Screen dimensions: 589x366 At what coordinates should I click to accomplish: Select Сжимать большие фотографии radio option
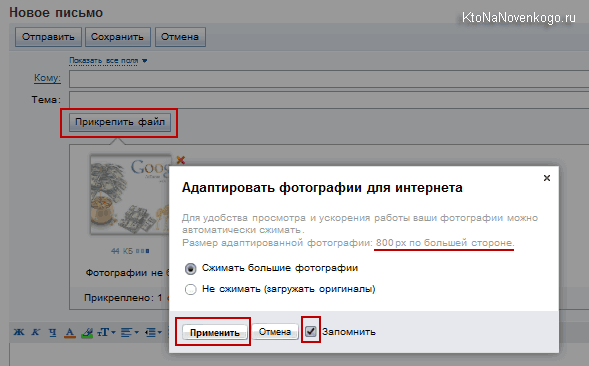click(190, 269)
